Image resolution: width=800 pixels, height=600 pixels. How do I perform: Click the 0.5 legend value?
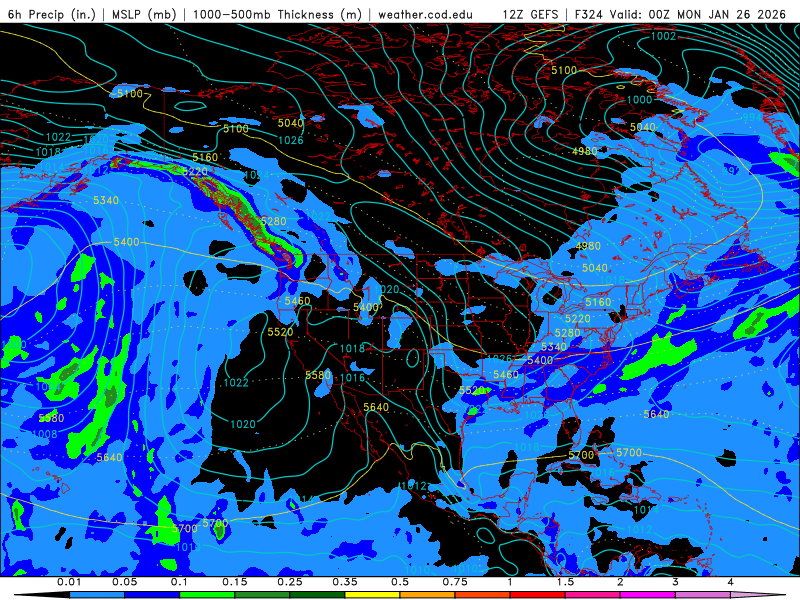pyautogui.click(x=400, y=582)
